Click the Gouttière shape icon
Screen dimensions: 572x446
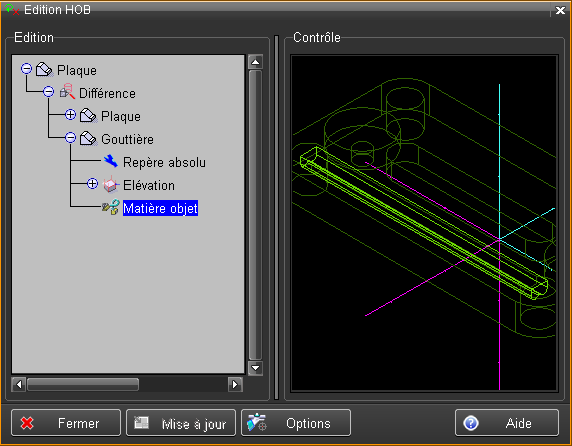(x=88, y=138)
